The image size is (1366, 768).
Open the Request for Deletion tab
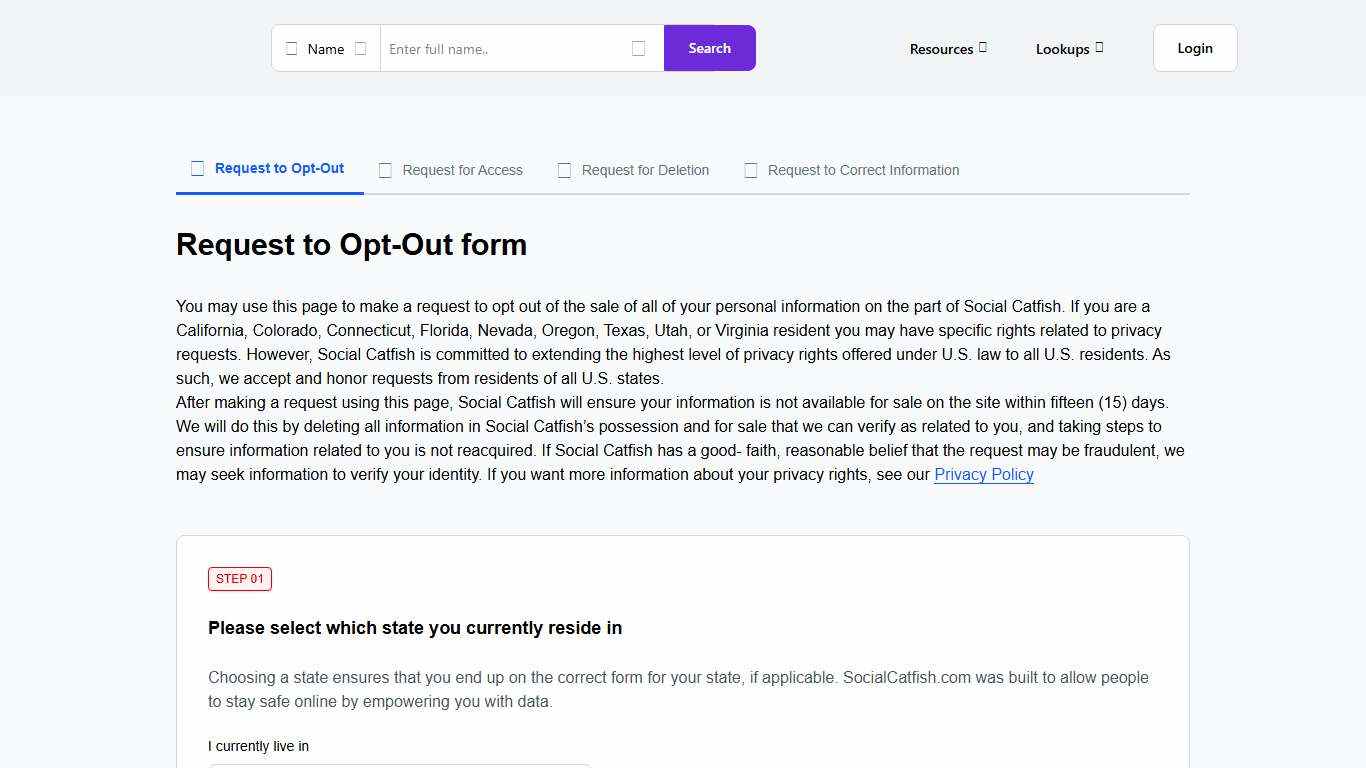(x=645, y=170)
